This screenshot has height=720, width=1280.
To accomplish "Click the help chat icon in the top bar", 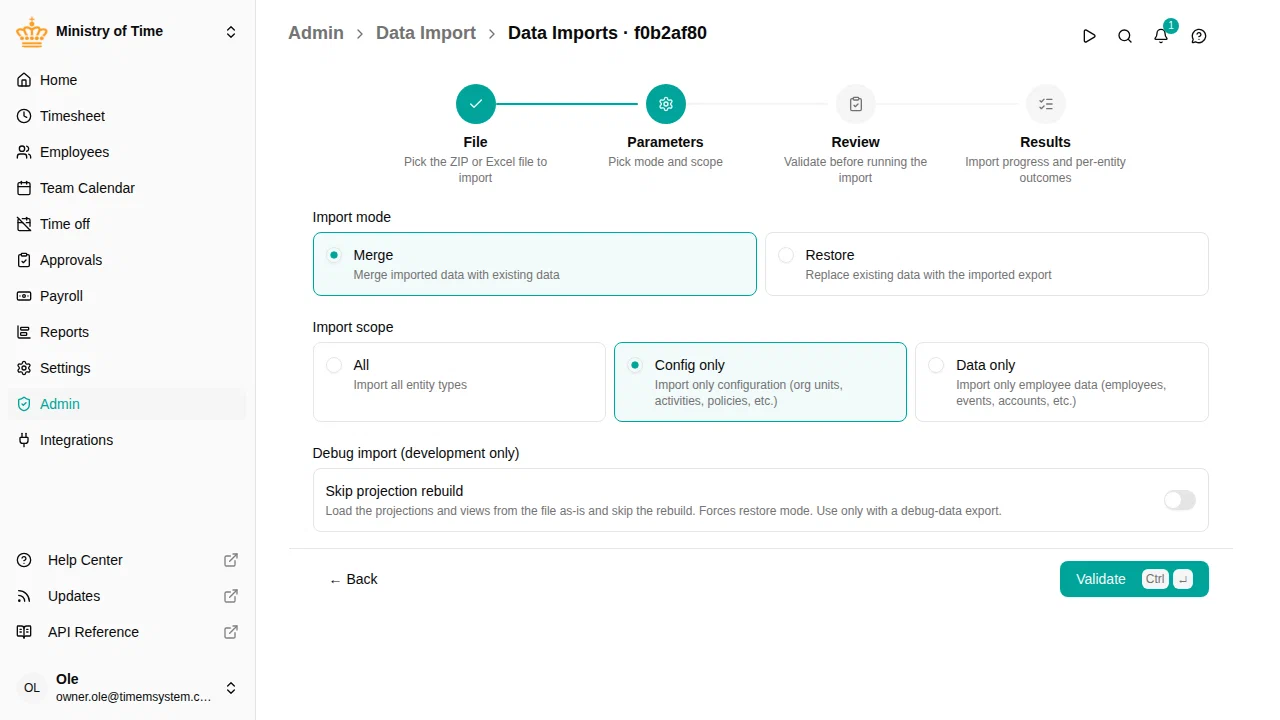I will point(1199,36).
